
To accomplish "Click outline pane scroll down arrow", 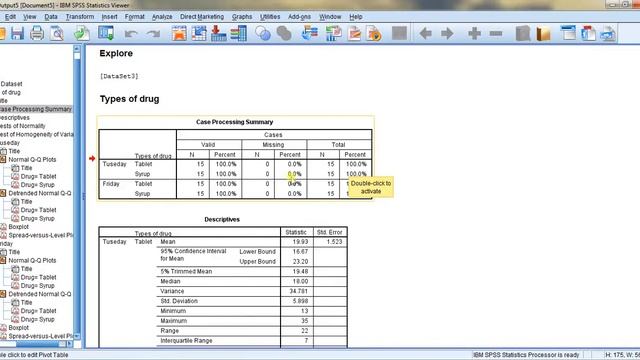I will (77, 336).
